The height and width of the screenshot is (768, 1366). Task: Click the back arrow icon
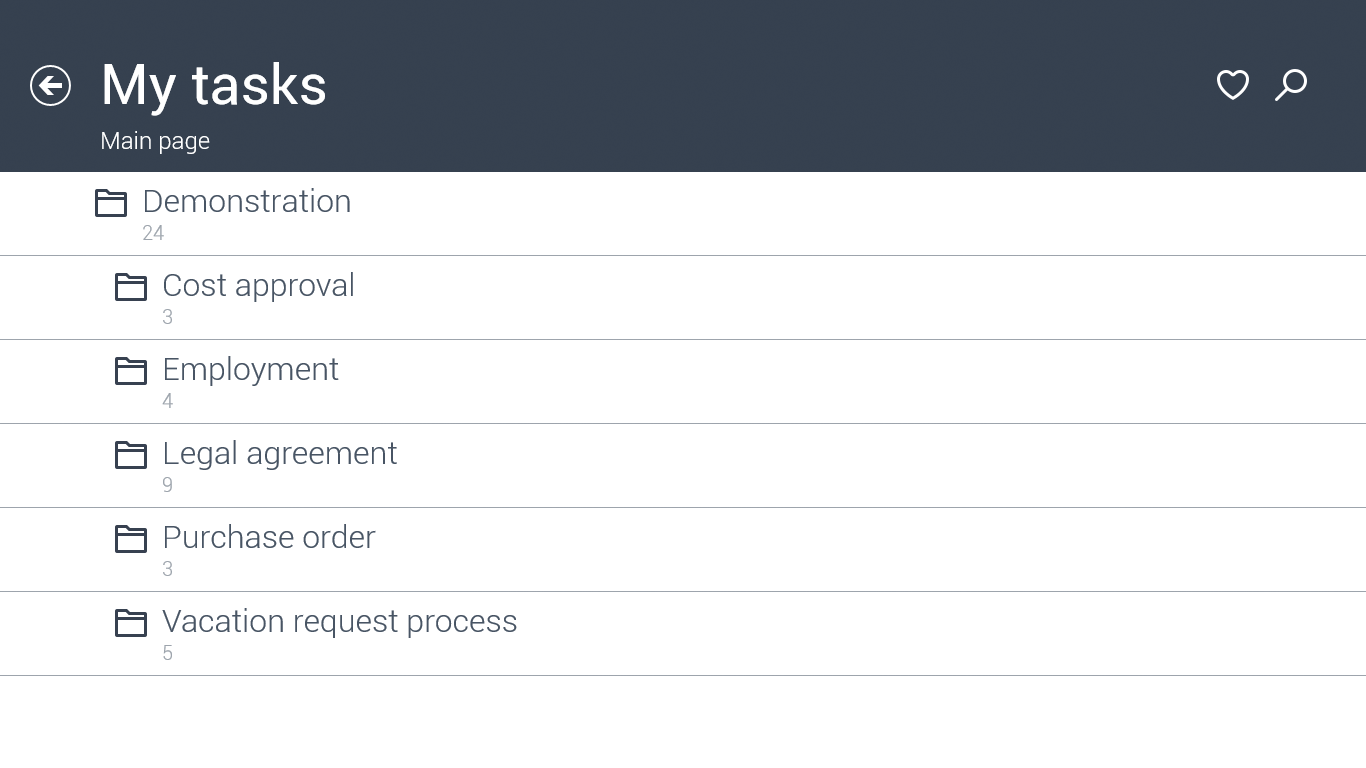[x=50, y=86]
